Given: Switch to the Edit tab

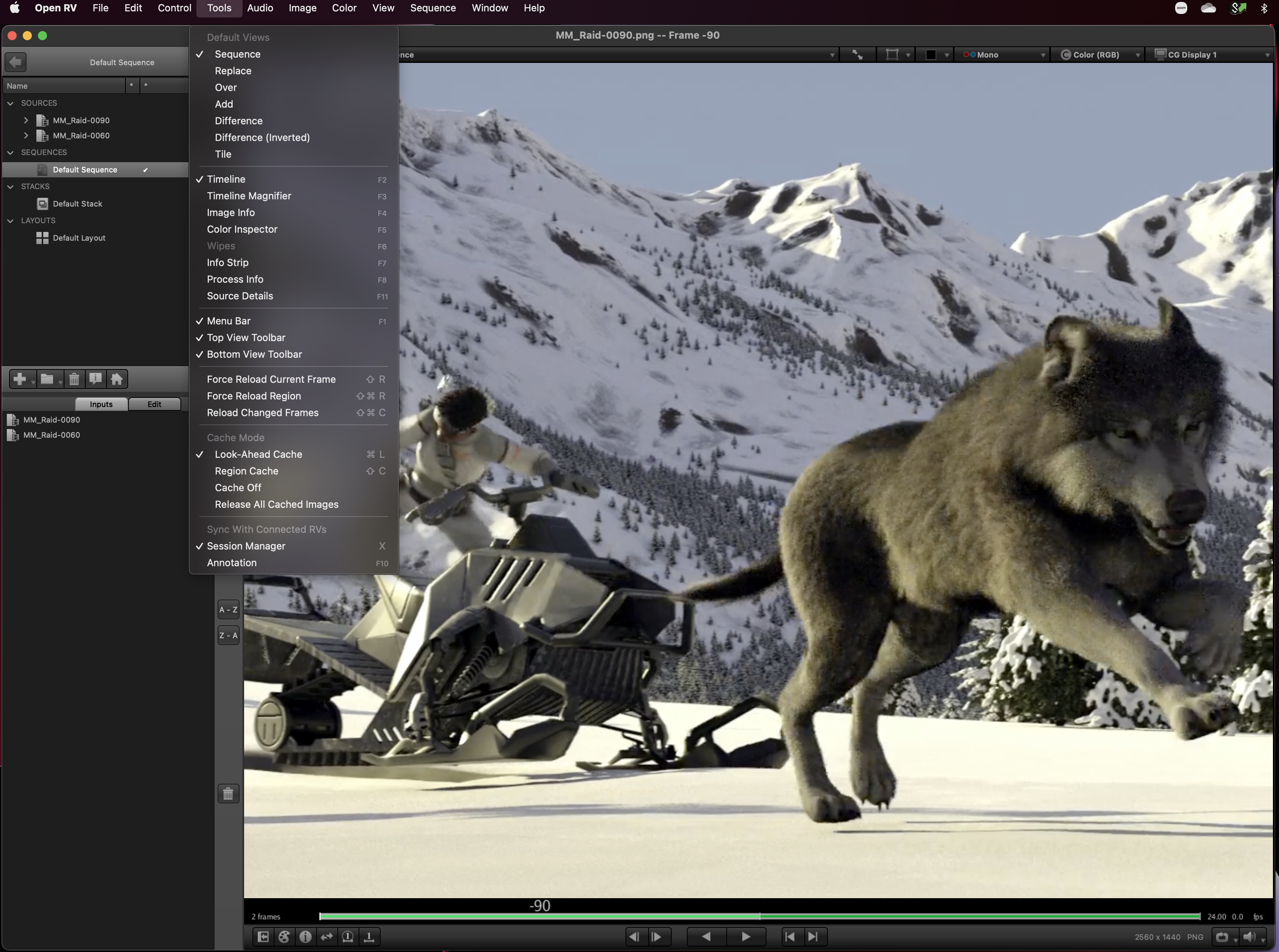Looking at the screenshot, I should [154, 404].
